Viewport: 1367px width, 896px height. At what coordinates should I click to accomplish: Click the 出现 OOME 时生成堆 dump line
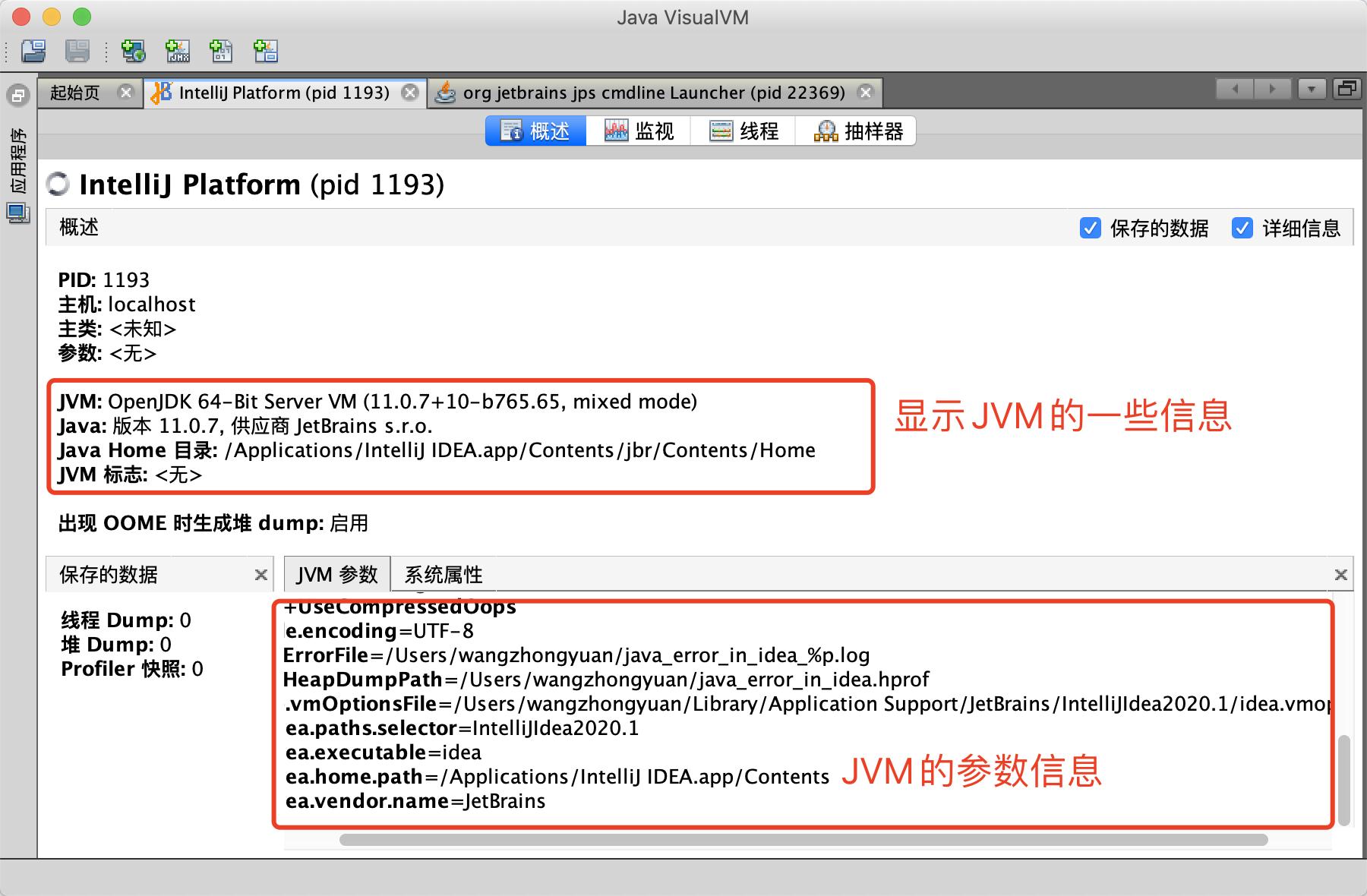click(213, 523)
